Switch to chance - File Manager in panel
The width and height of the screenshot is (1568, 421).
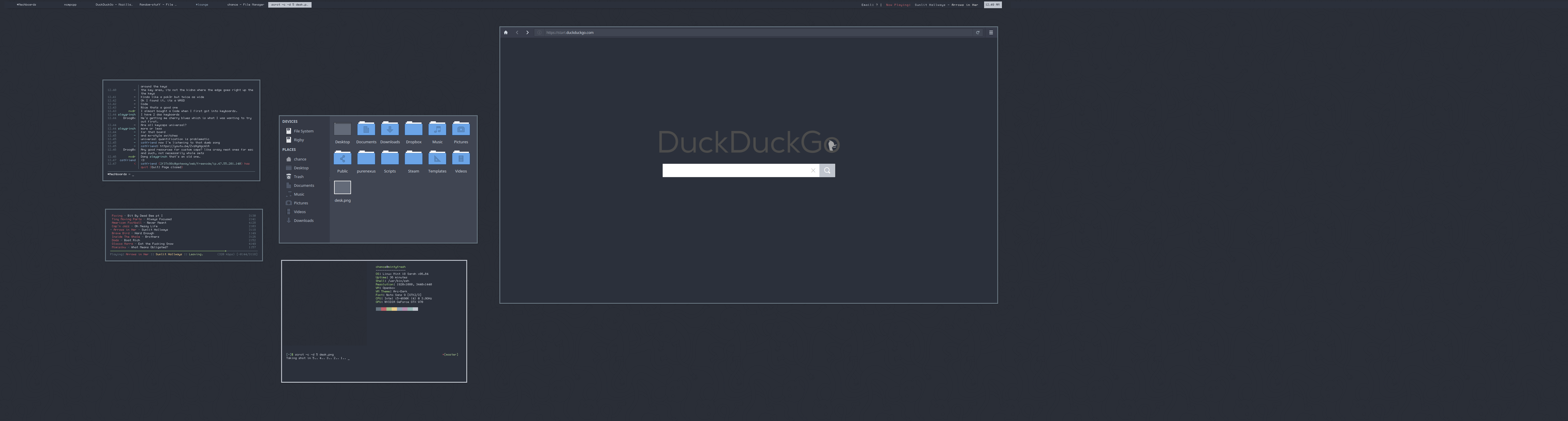(x=245, y=5)
